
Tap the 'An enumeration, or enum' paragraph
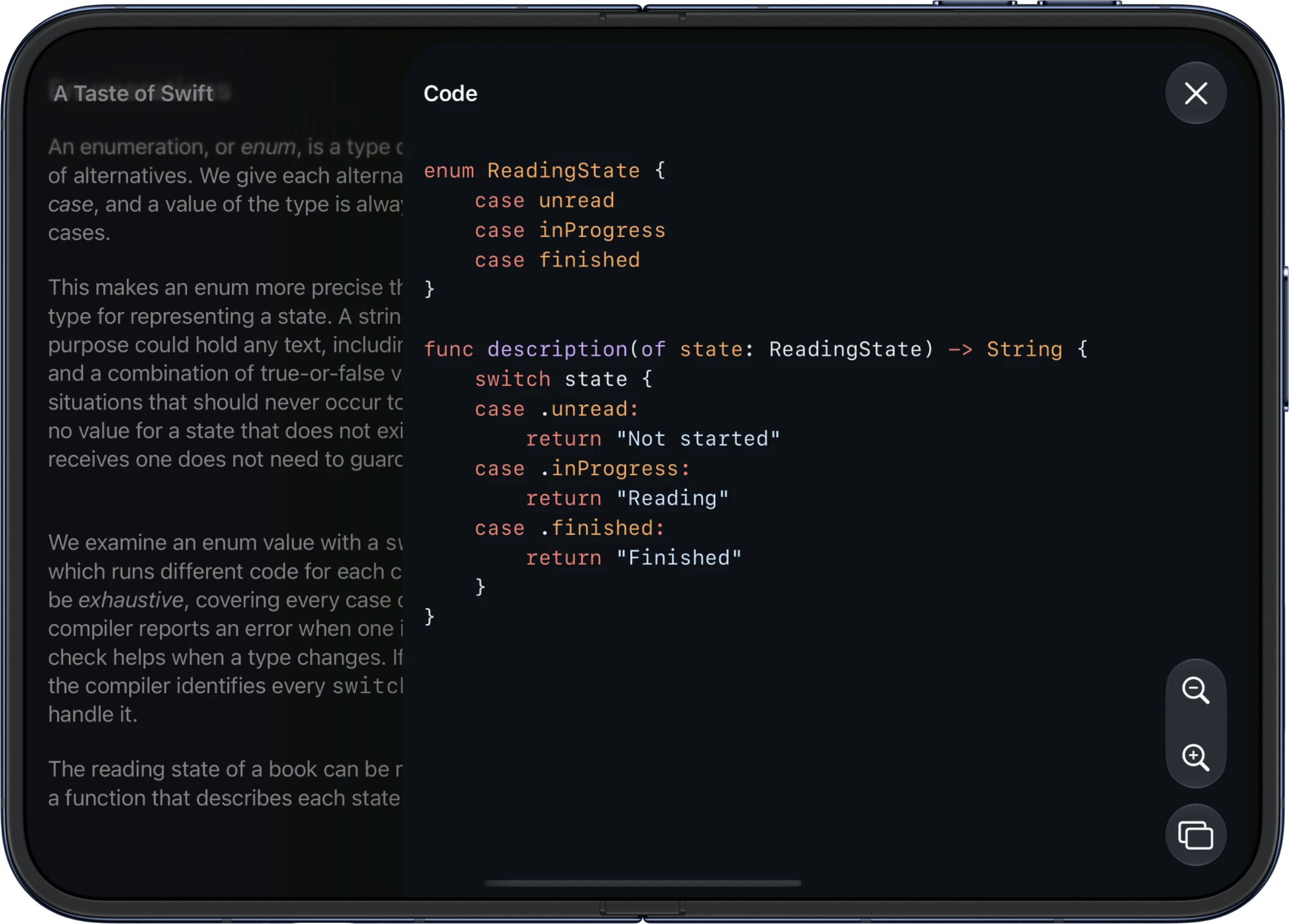pyautogui.click(x=225, y=189)
